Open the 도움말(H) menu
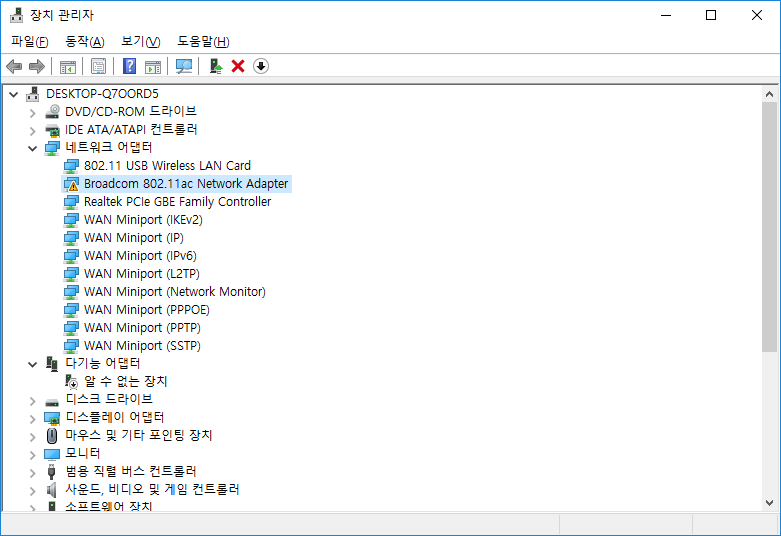 203,41
